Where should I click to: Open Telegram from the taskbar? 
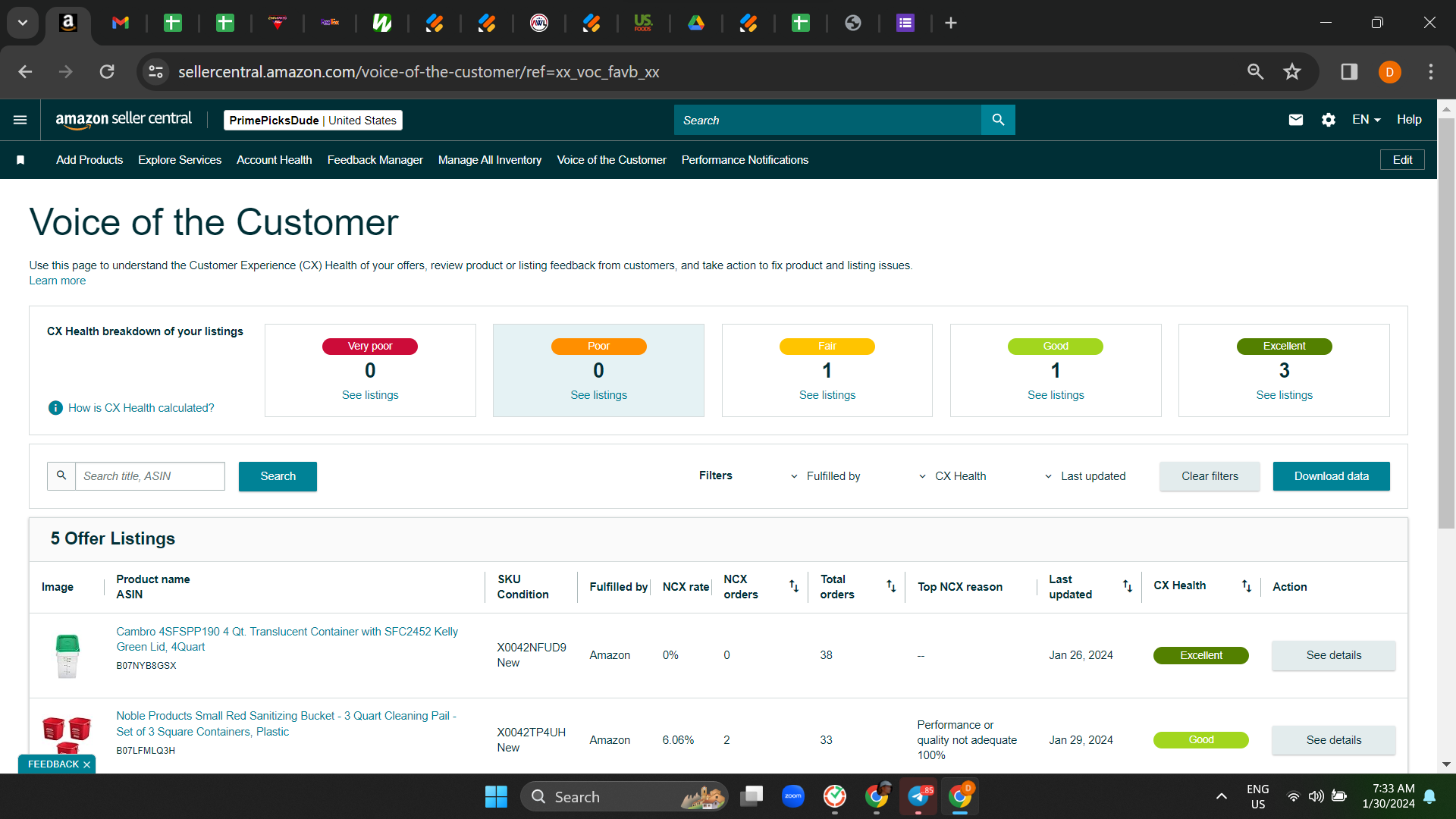(918, 796)
